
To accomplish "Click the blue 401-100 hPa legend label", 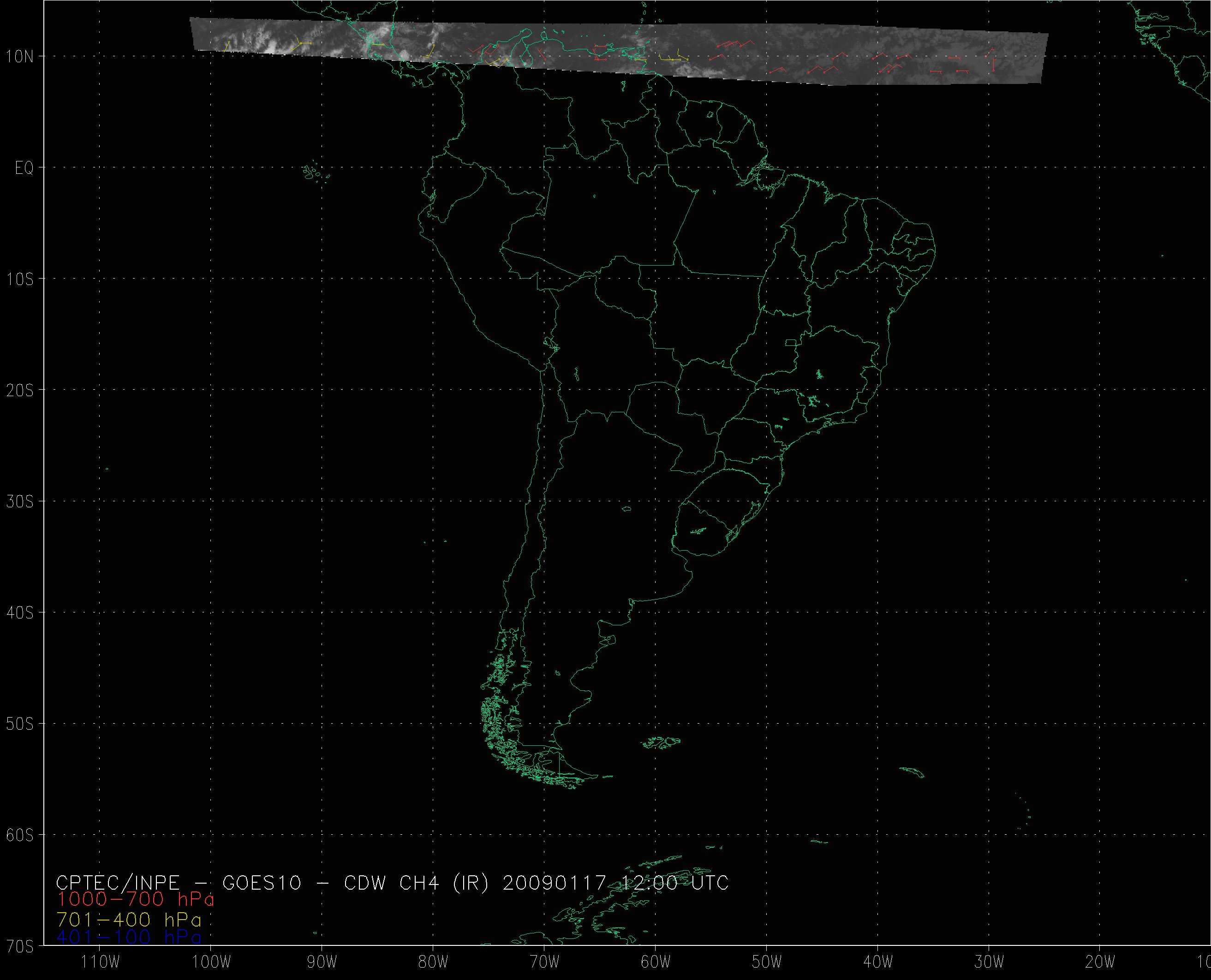I will (x=129, y=938).
